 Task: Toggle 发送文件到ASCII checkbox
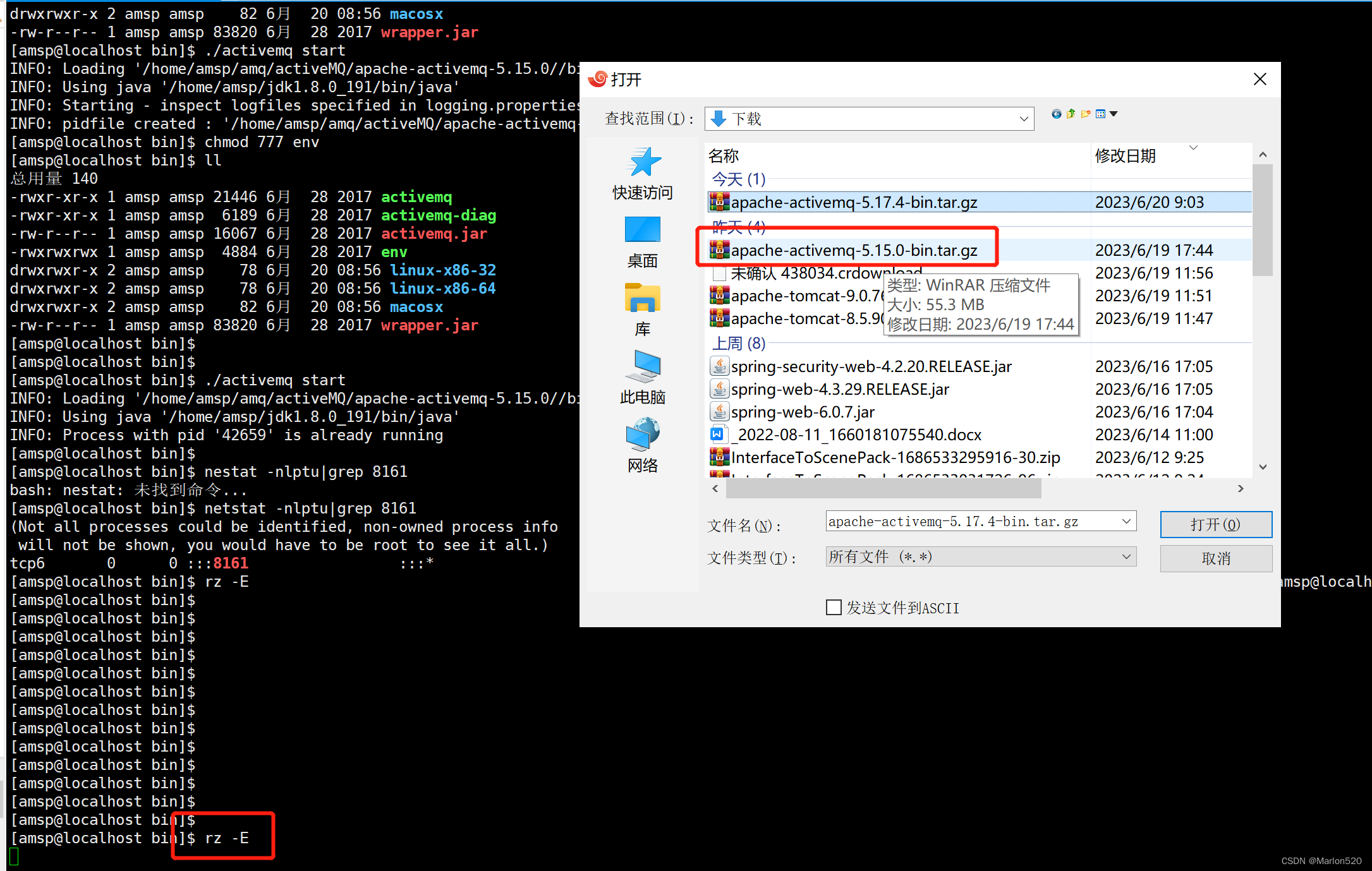pyautogui.click(x=834, y=608)
